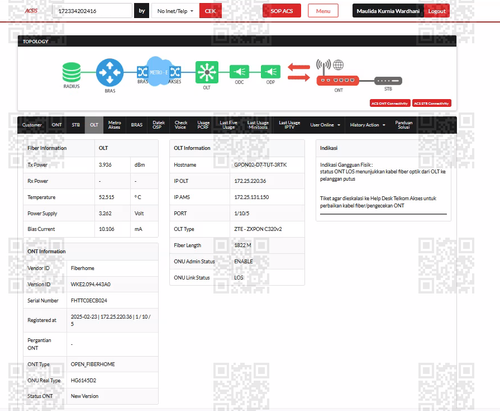Click the red bidirectional arrows icon
500x411 pixels.
point(299,72)
